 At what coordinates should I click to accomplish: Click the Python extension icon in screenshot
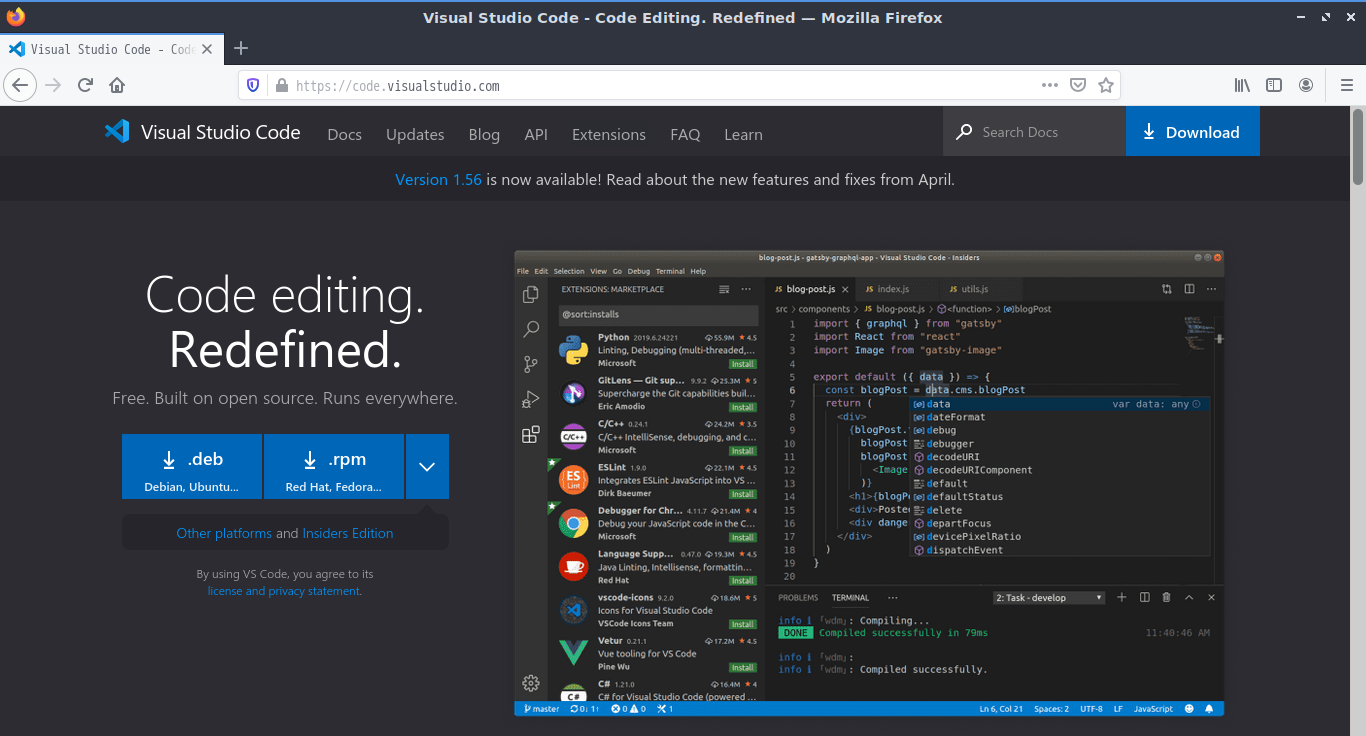(573, 350)
